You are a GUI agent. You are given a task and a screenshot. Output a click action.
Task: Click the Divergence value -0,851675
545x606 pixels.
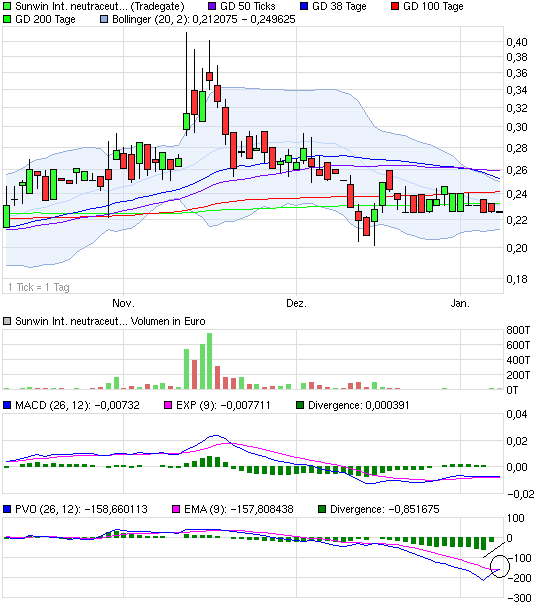[x=414, y=509]
